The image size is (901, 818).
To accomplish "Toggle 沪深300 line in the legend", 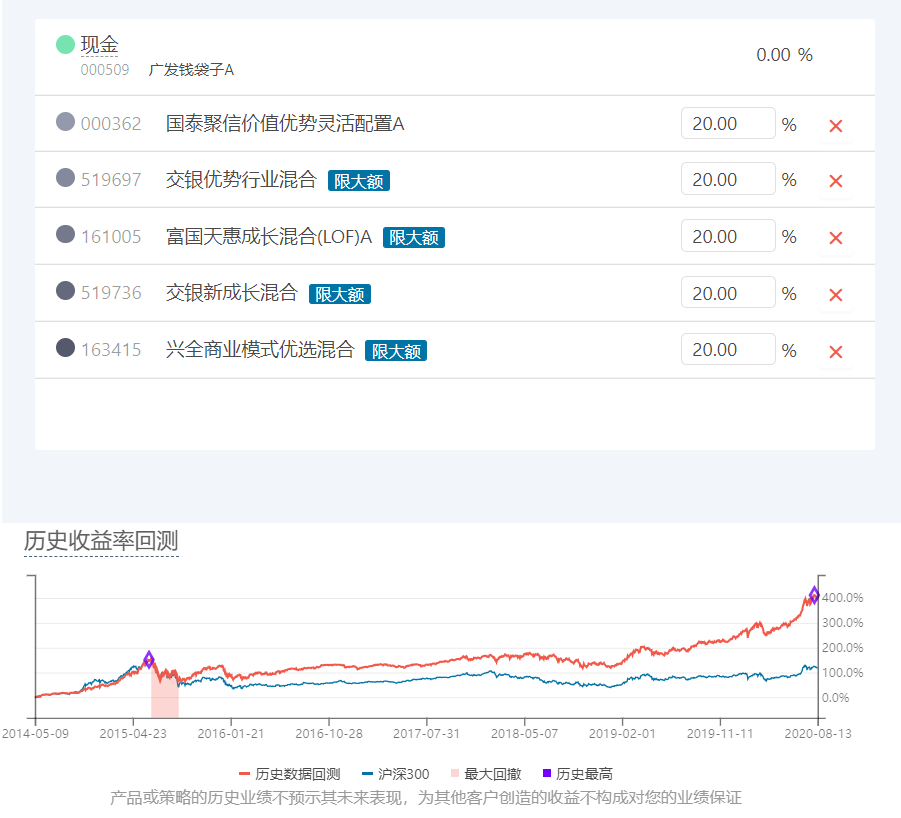I will click(395, 774).
